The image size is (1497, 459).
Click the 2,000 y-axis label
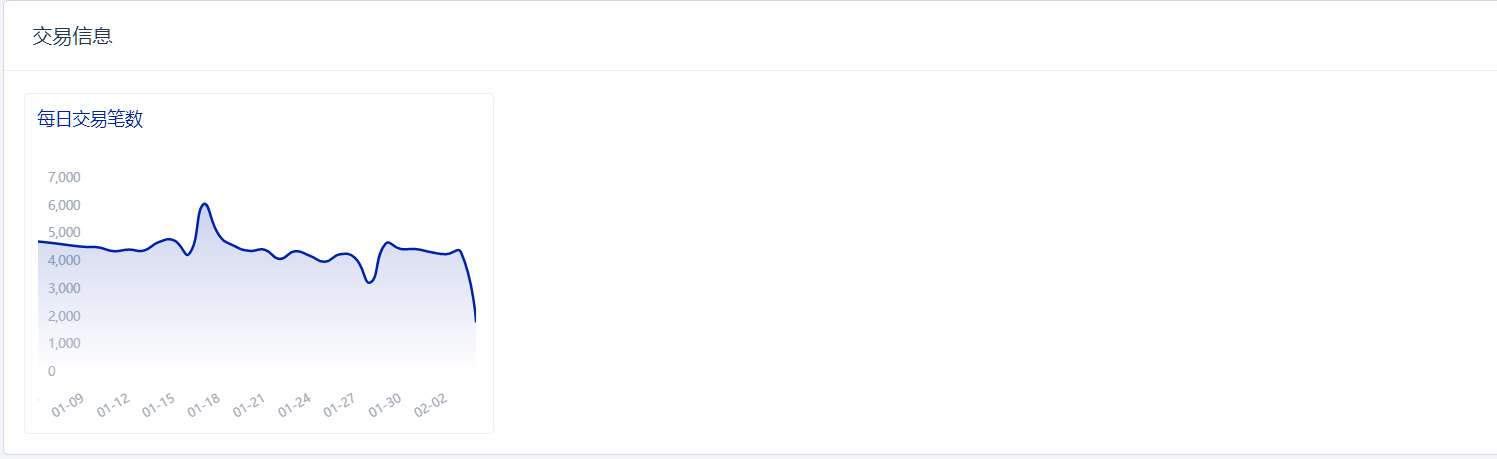tap(64, 317)
